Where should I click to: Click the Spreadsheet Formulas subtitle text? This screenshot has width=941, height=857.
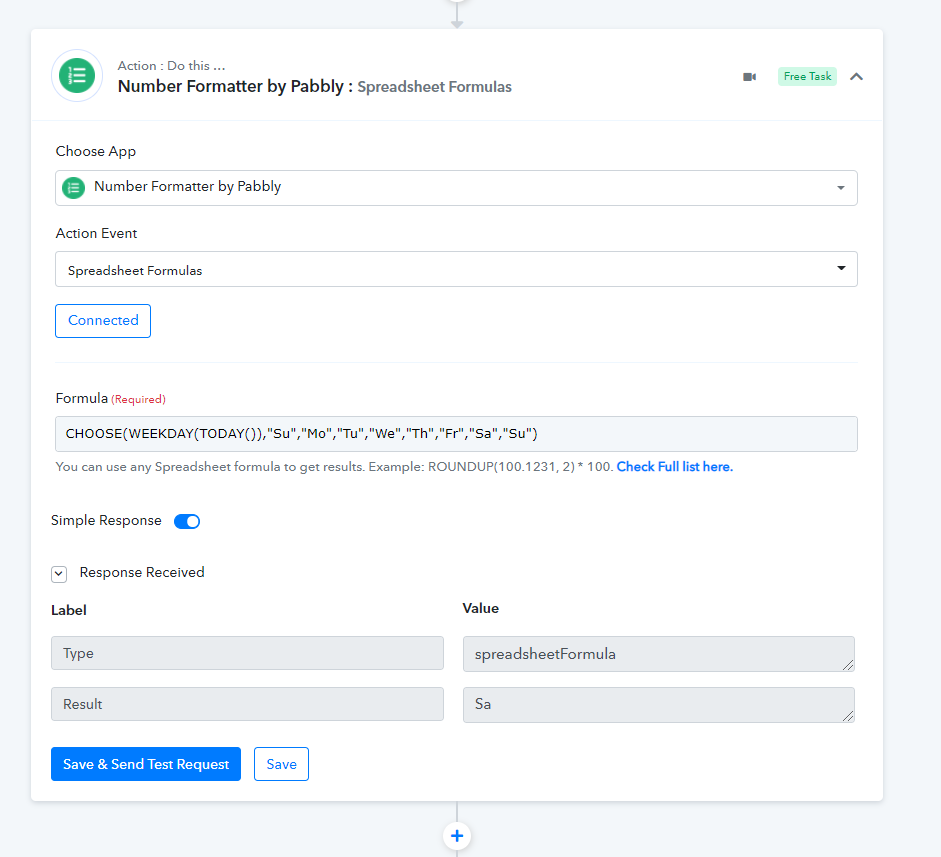click(x=434, y=87)
